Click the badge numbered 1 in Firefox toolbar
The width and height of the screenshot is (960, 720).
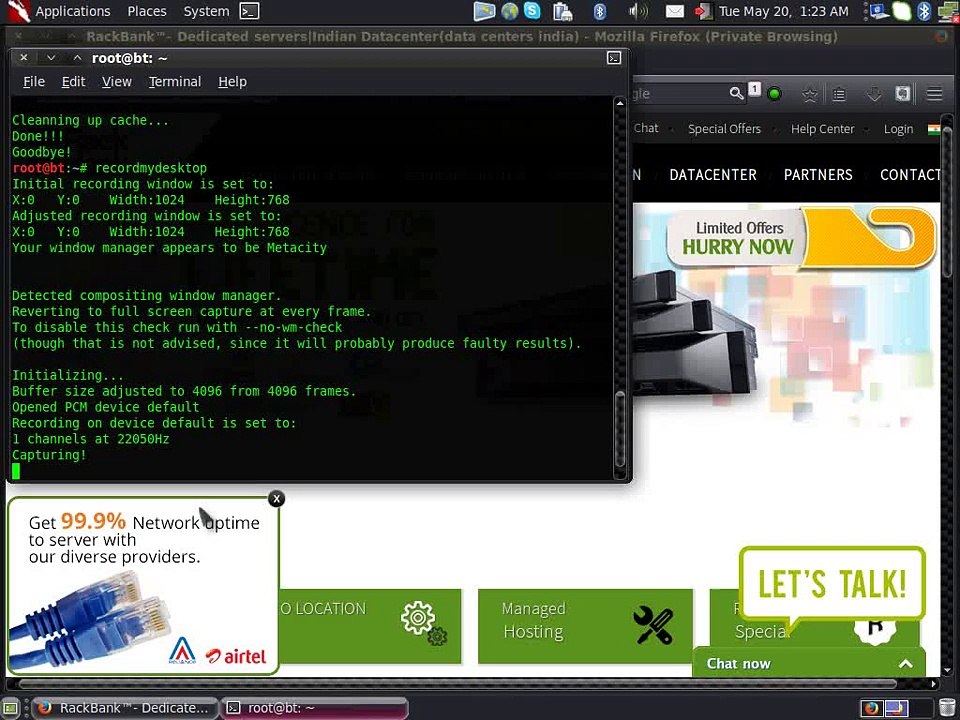tap(754, 89)
